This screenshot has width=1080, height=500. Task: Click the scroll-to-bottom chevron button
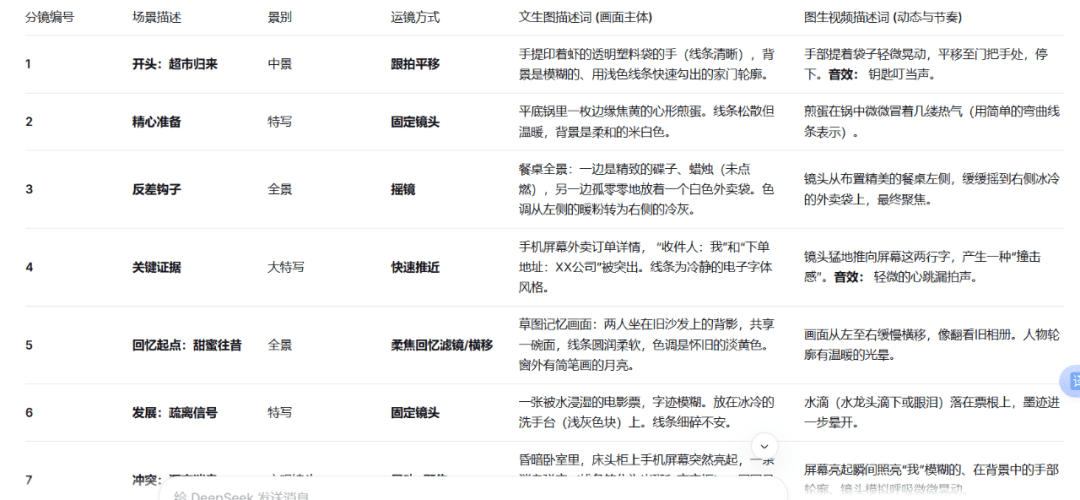764,447
